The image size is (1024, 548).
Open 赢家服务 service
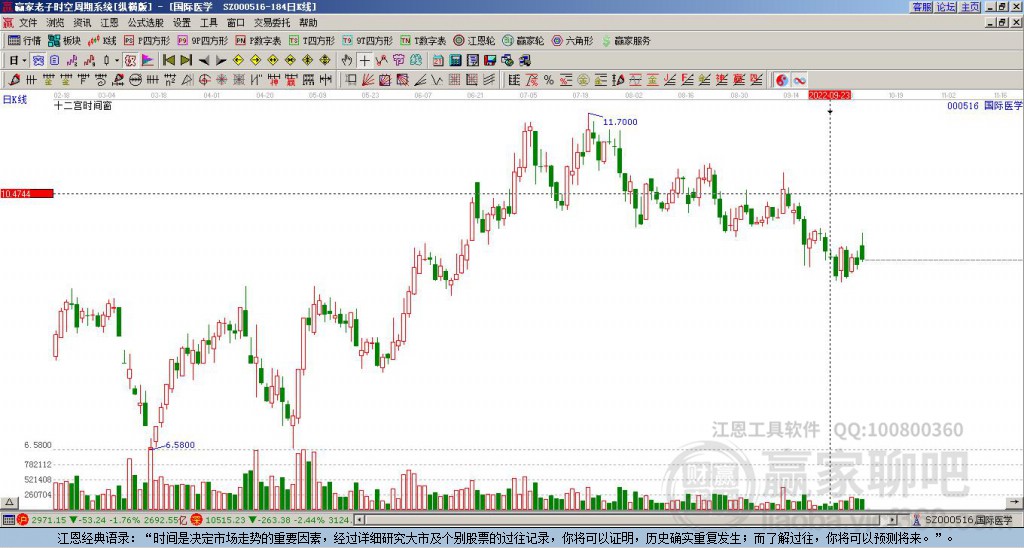pos(626,40)
